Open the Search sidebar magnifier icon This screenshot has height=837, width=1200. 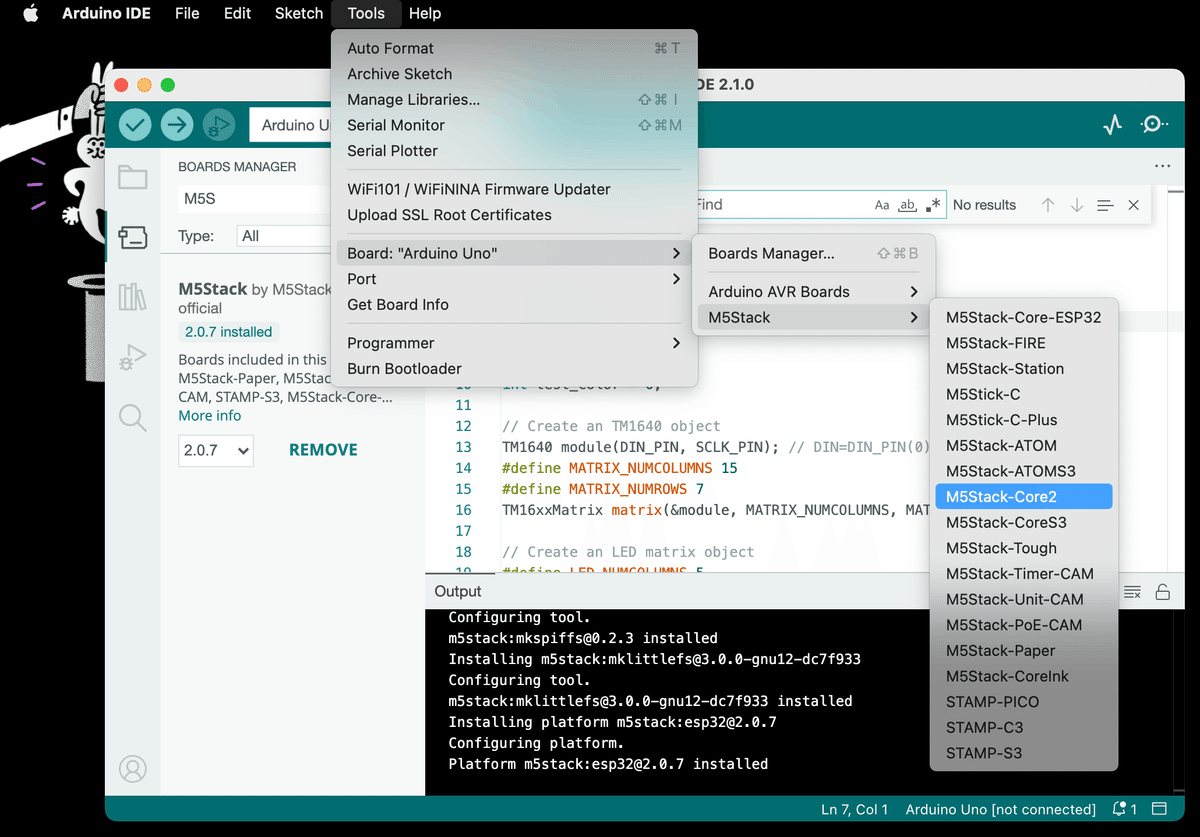(132, 417)
